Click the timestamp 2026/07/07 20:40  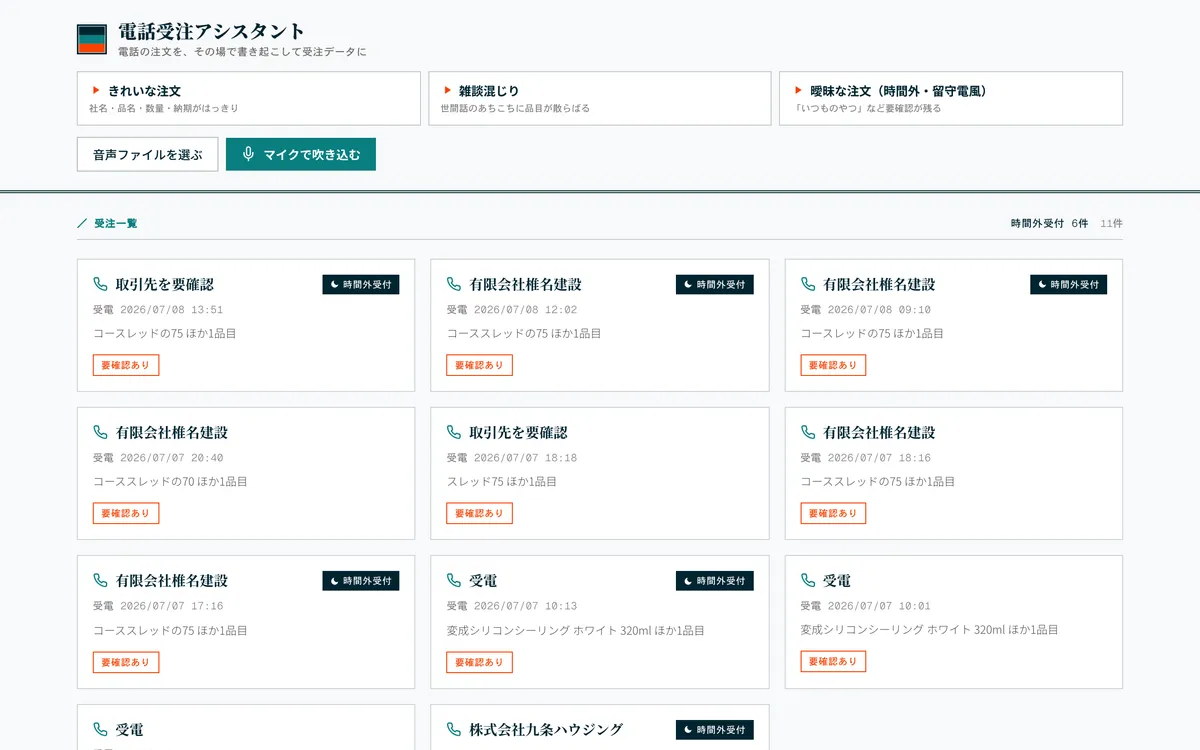pyautogui.click(x=171, y=458)
